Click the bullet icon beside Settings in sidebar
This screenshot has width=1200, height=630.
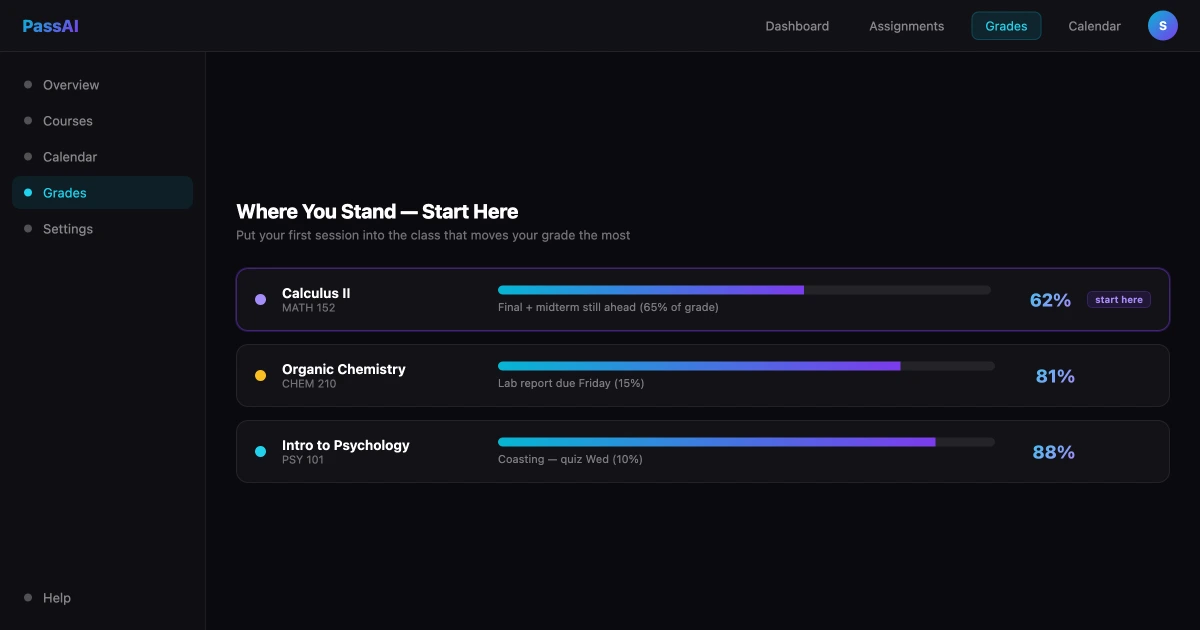coord(28,229)
